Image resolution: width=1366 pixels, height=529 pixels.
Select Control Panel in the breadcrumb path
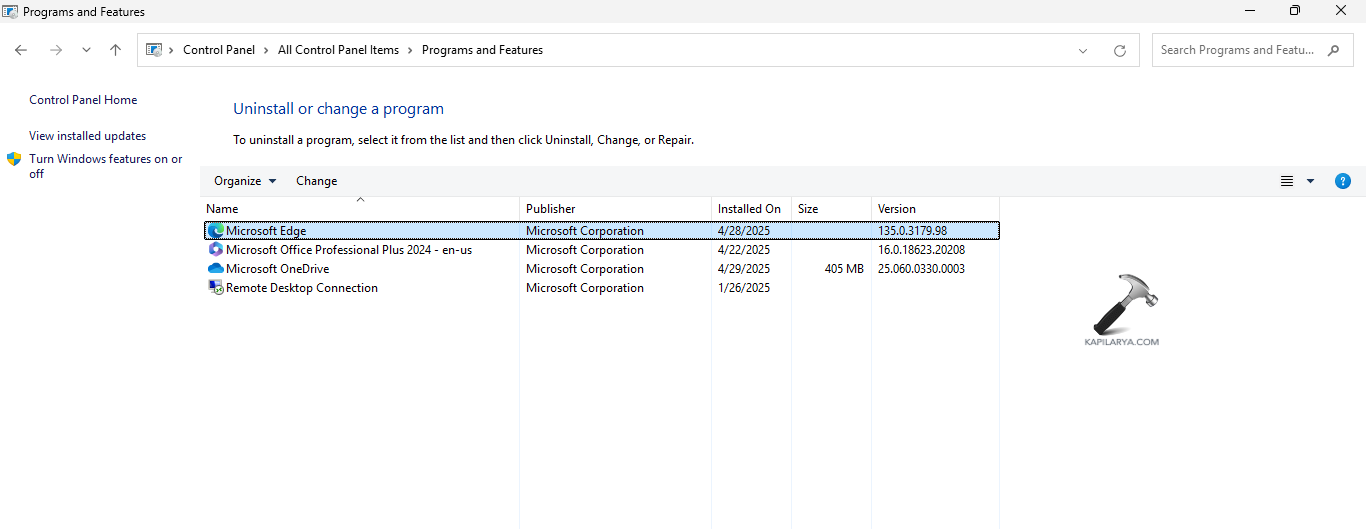(x=218, y=50)
